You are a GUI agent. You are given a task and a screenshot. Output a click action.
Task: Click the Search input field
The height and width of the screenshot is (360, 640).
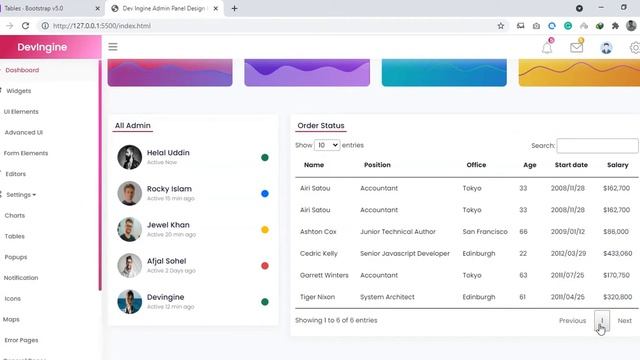coord(597,146)
